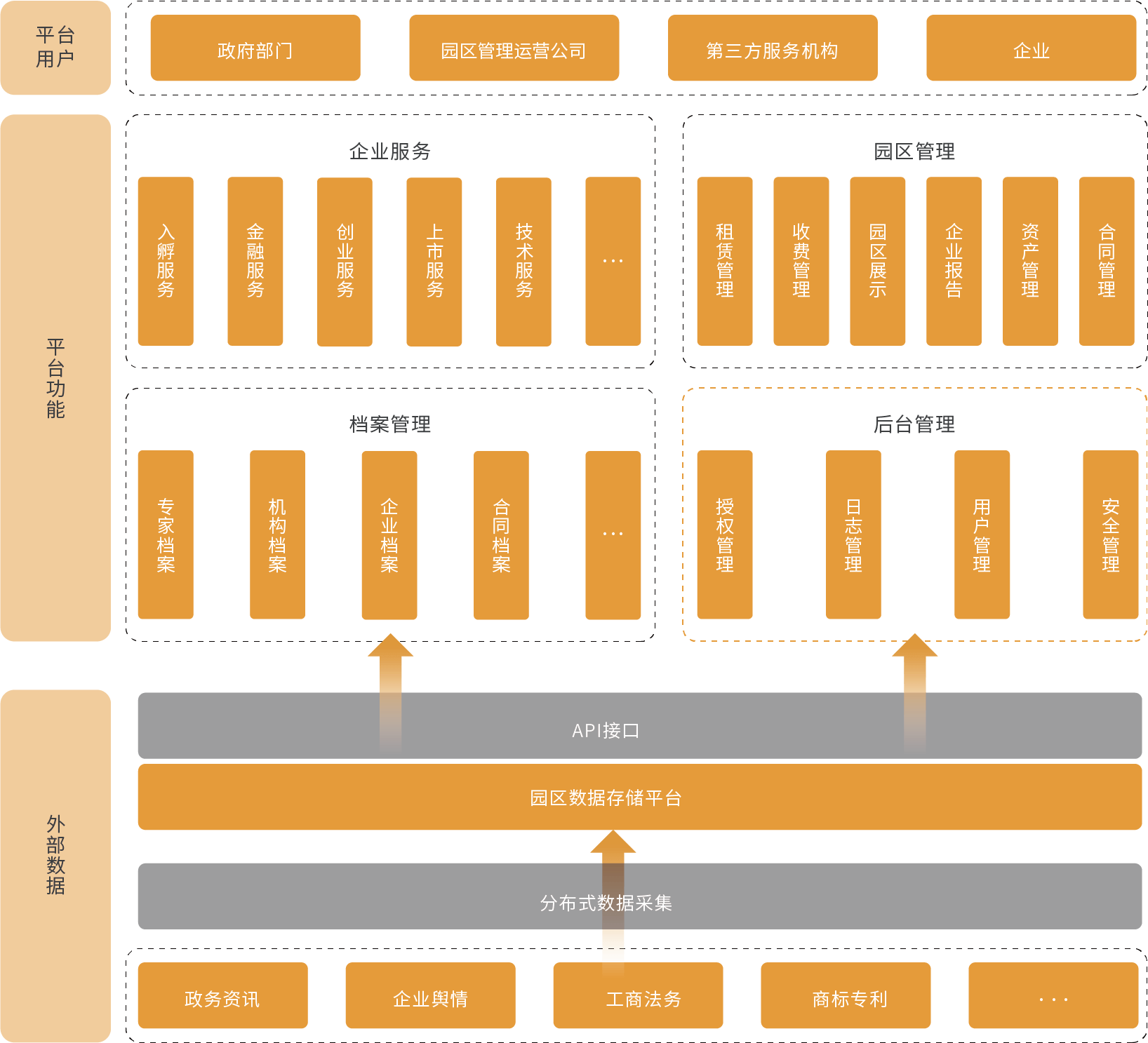Select the 企业 user box
This screenshot has width=1148, height=1043.
(1032, 48)
